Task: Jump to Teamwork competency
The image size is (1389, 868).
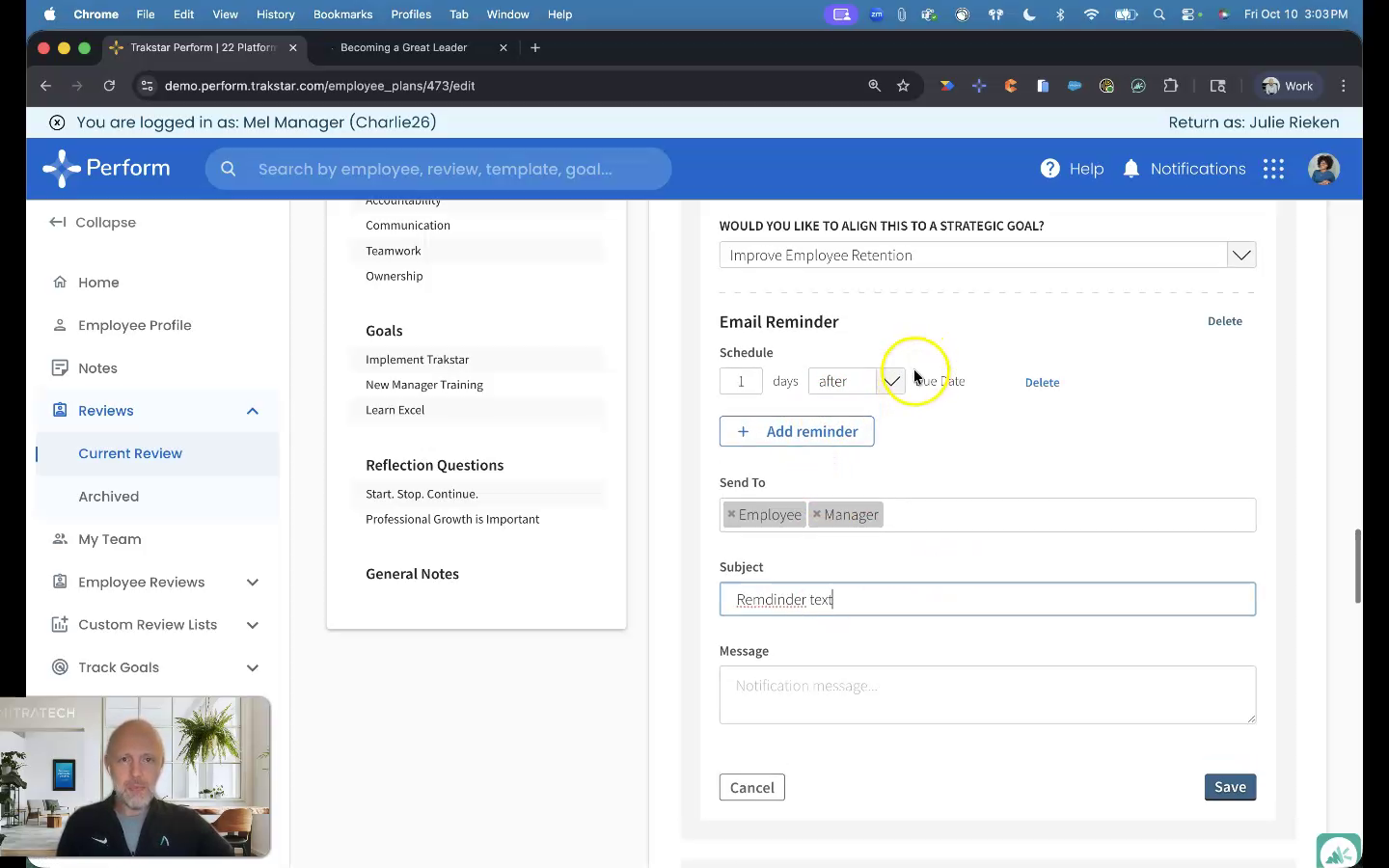Action: tap(394, 251)
